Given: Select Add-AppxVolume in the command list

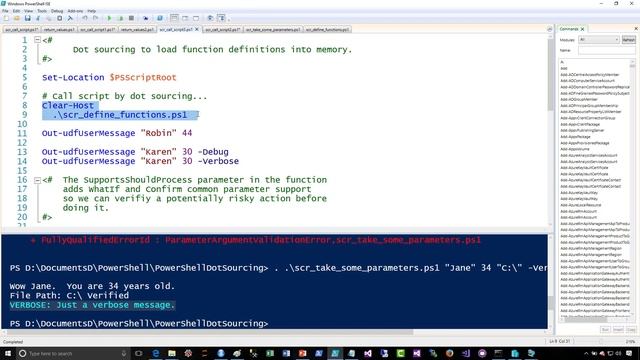Looking at the screenshot, I should (x=575, y=149).
